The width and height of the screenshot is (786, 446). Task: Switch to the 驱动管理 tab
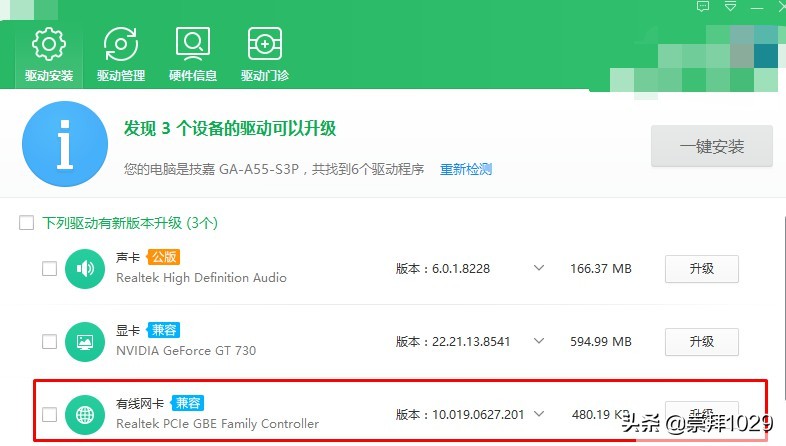[121, 53]
